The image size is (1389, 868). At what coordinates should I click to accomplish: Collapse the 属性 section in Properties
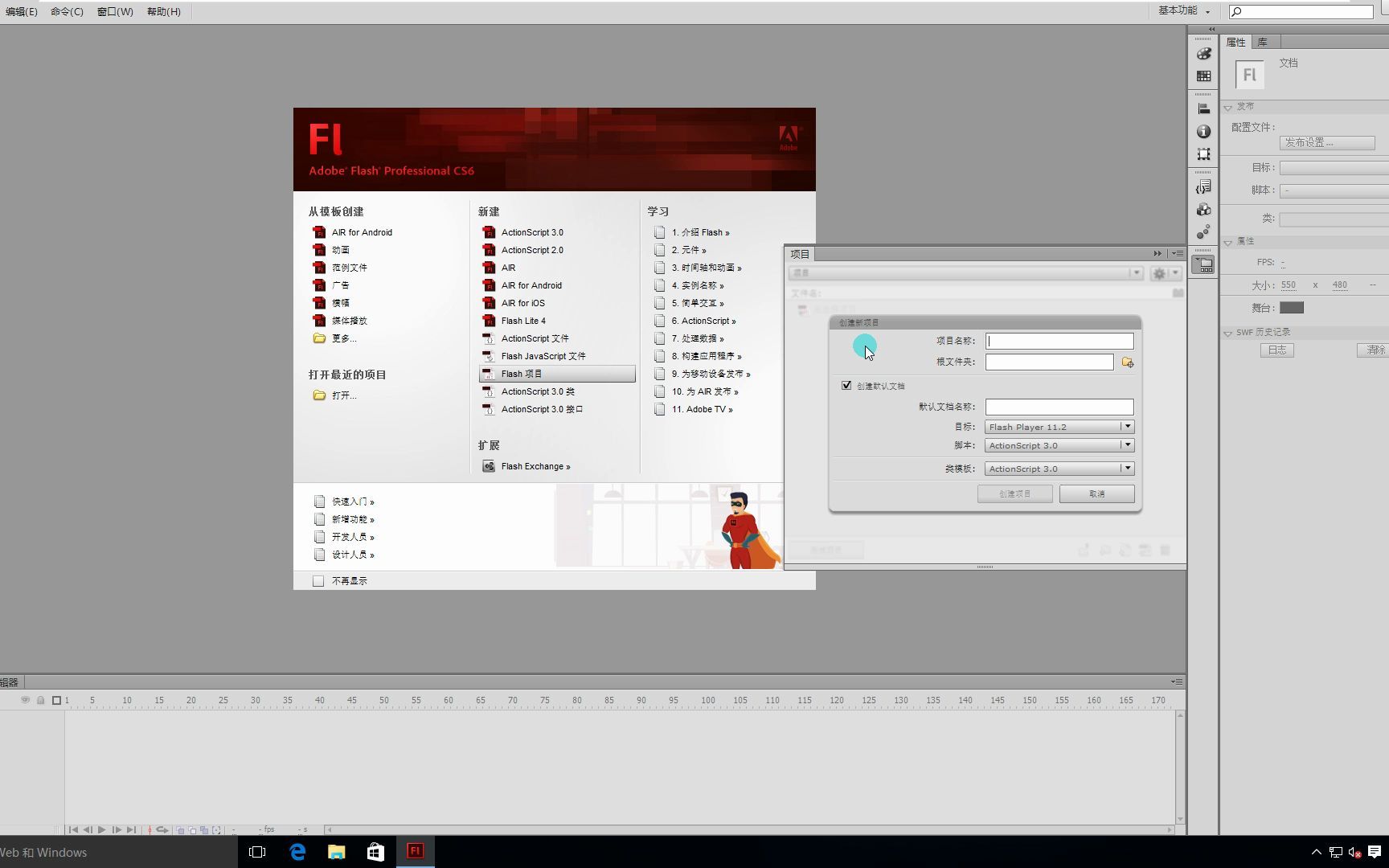point(1228,242)
